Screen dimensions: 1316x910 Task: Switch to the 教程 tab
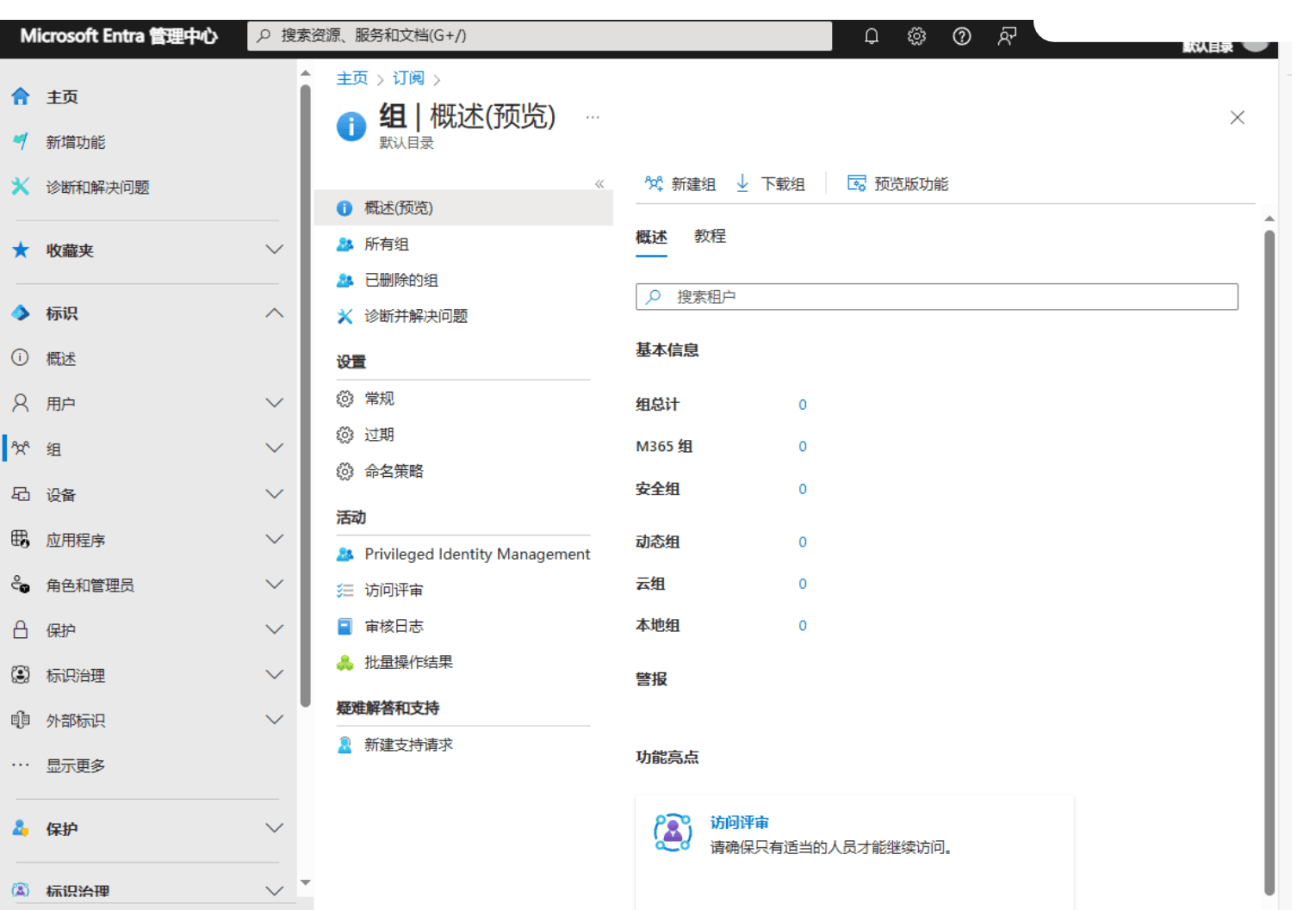pos(710,236)
